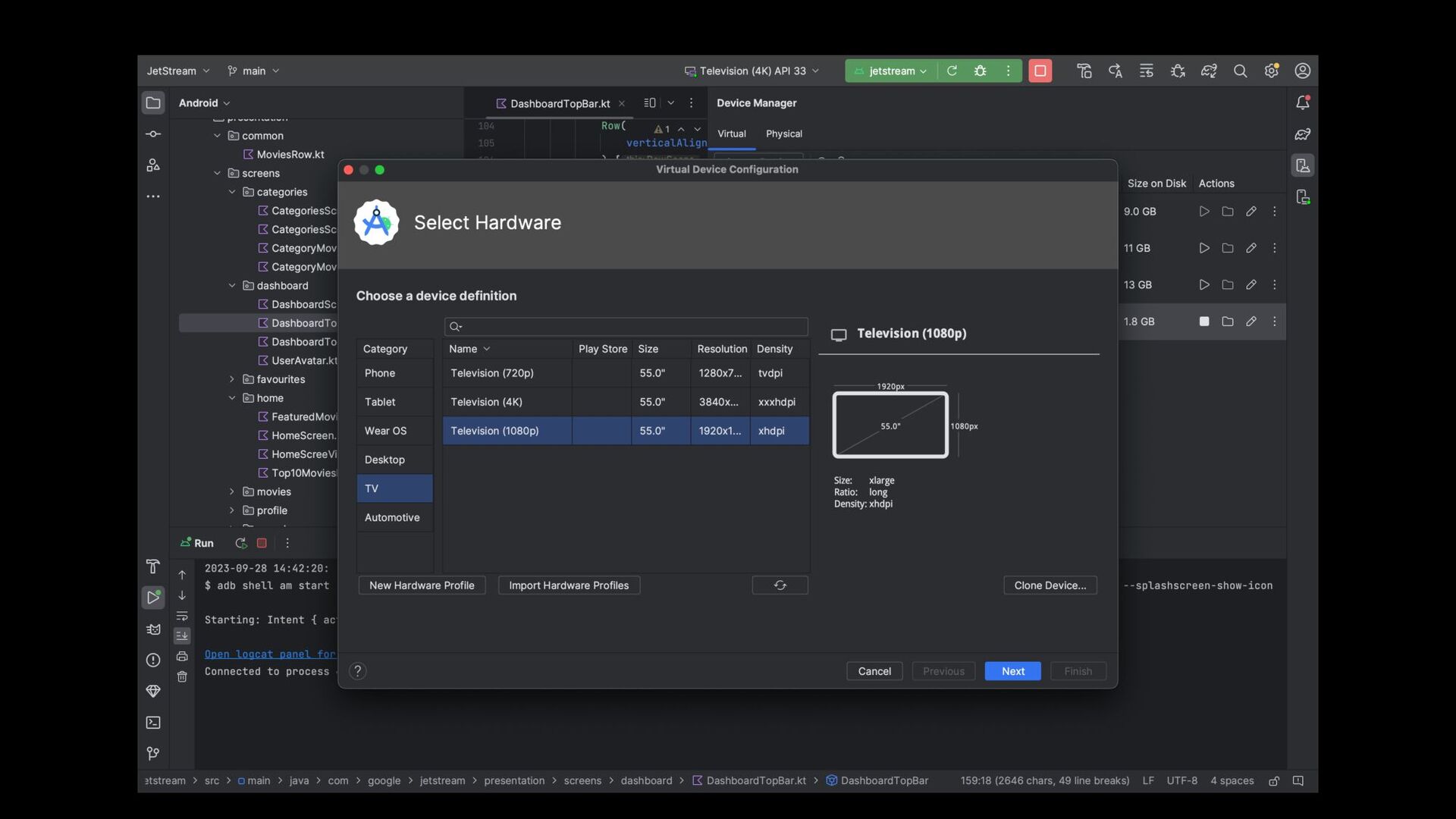Open the Android project view dropdown

click(x=204, y=103)
